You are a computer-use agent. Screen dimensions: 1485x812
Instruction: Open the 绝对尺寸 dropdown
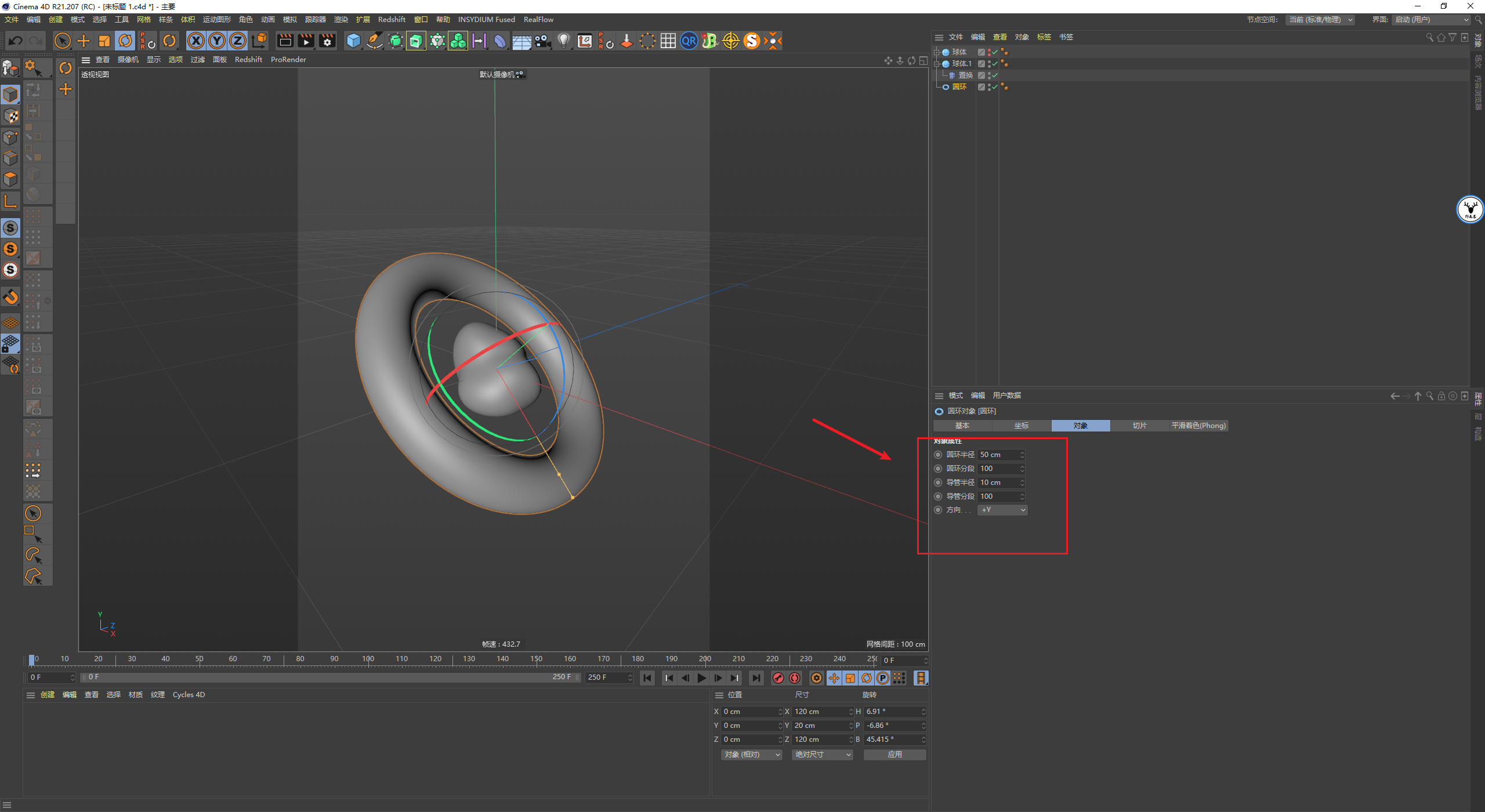click(x=823, y=755)
